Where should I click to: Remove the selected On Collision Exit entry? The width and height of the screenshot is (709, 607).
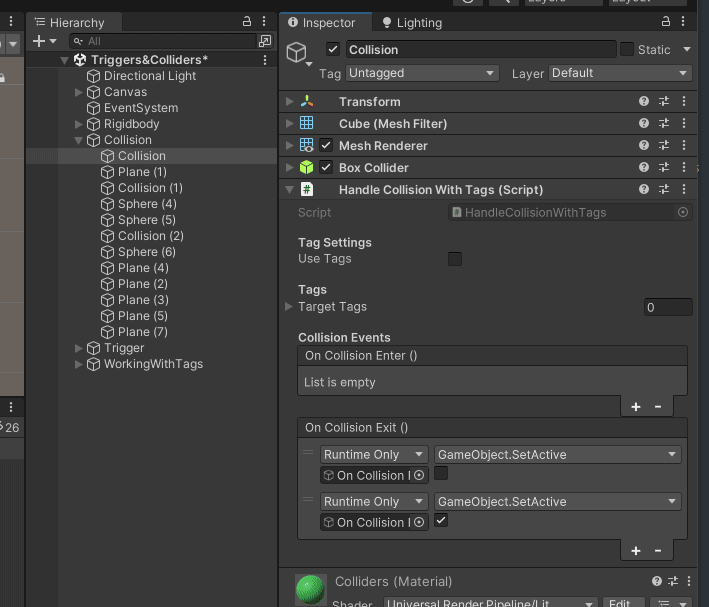click(x=658, y=551)
